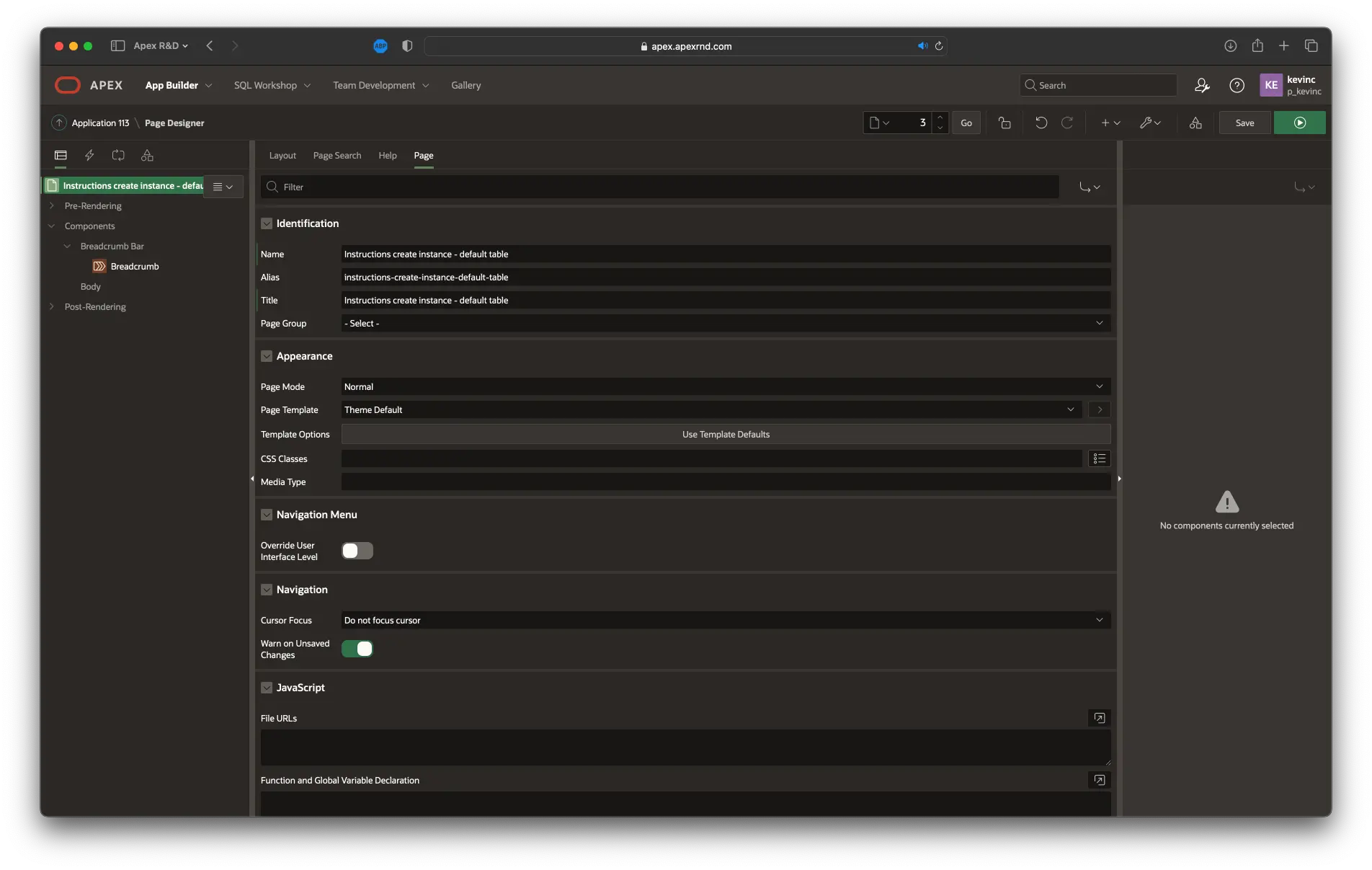Click the Undo icon in toolbar
This screenshot has width=1372, height=870.
click(1041, 123)
